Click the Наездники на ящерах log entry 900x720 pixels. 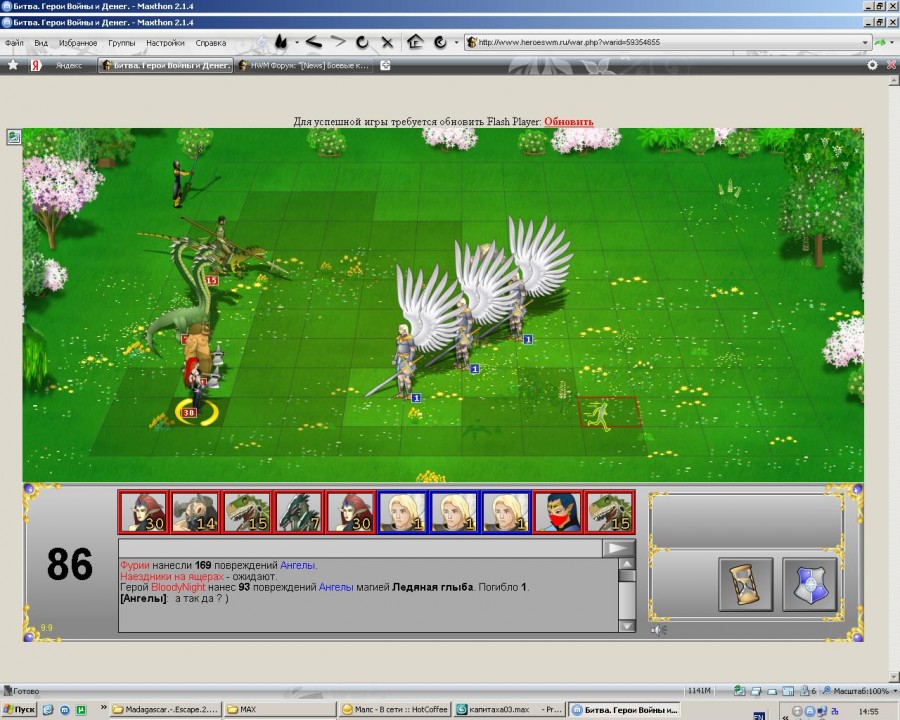(x=172, y=576)
